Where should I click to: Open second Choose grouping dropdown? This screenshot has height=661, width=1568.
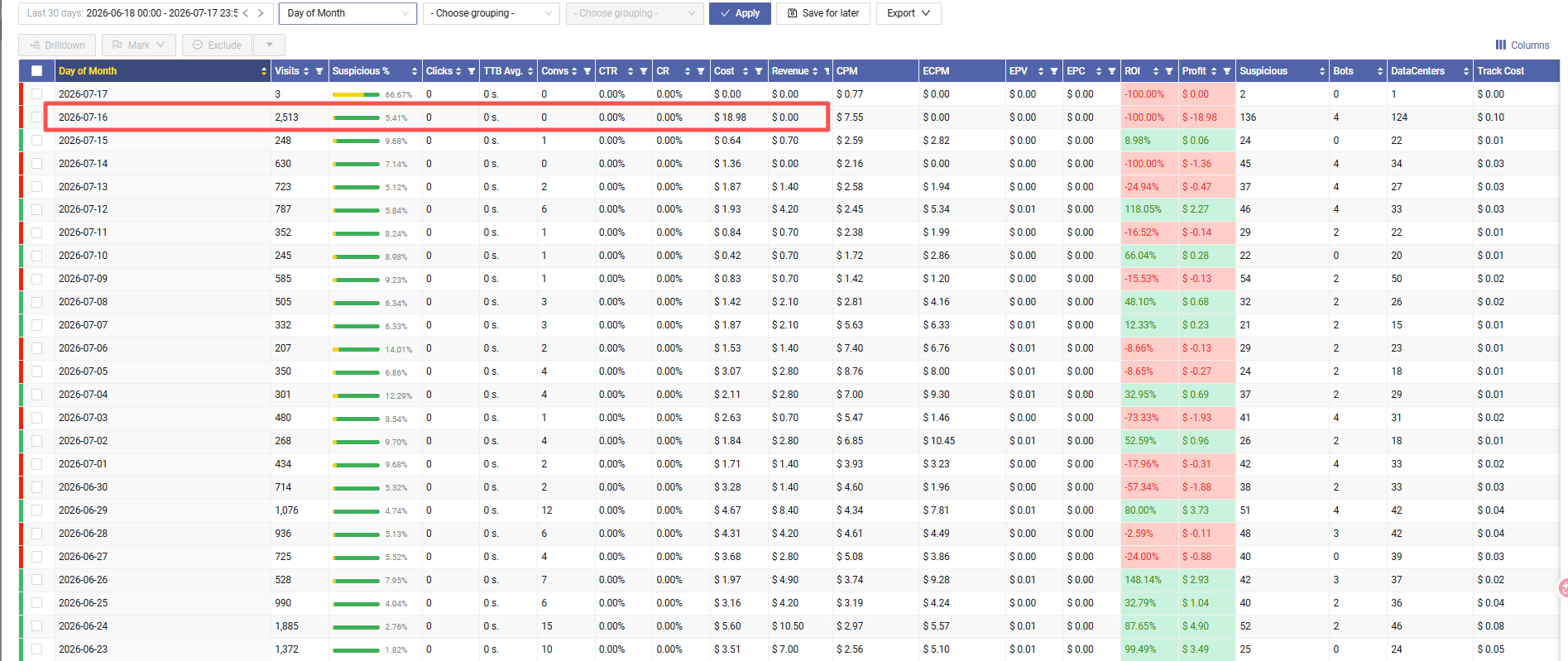tap(635, 13)
